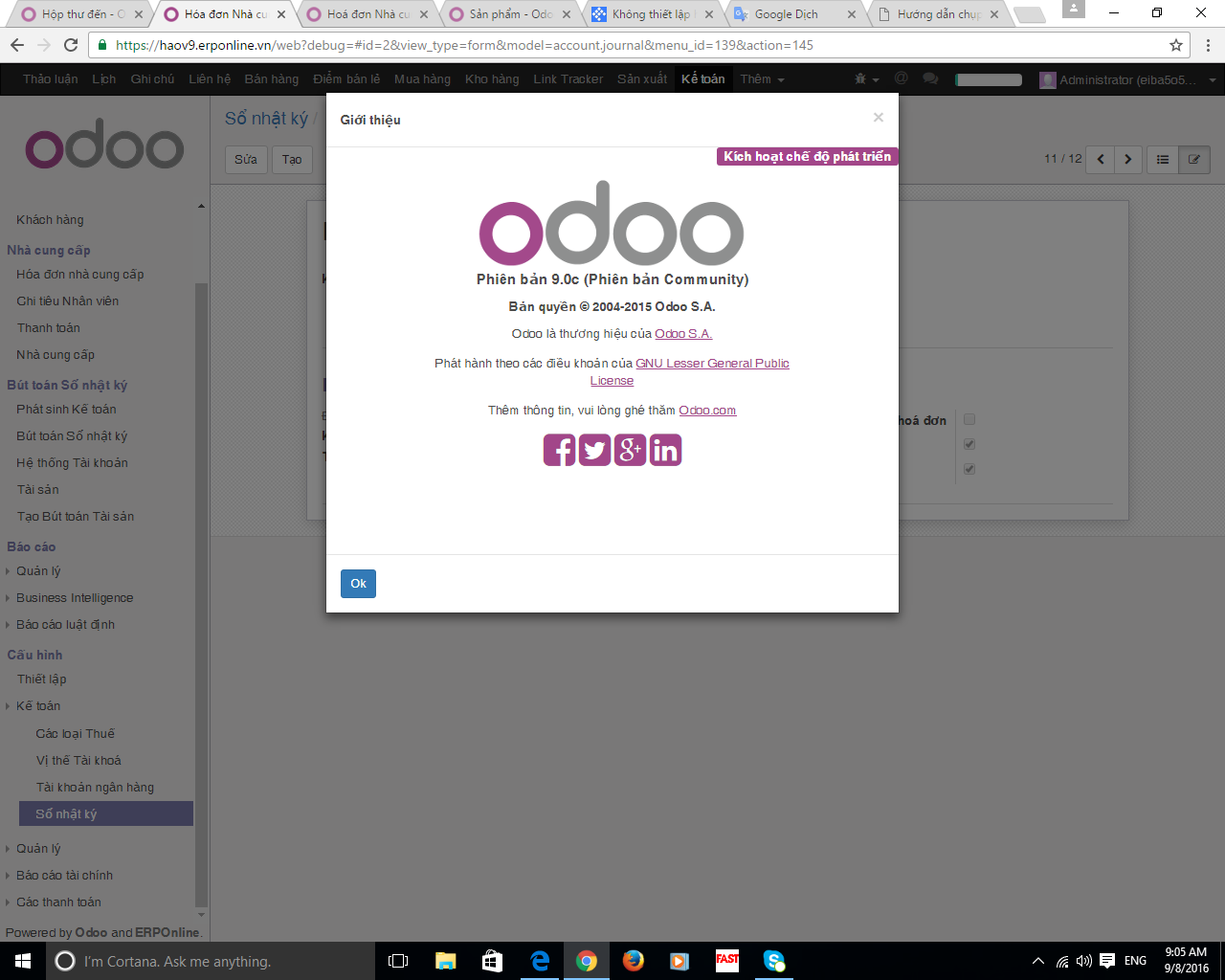
Task: Open Thảo luận menu
Action: (51, 79)
